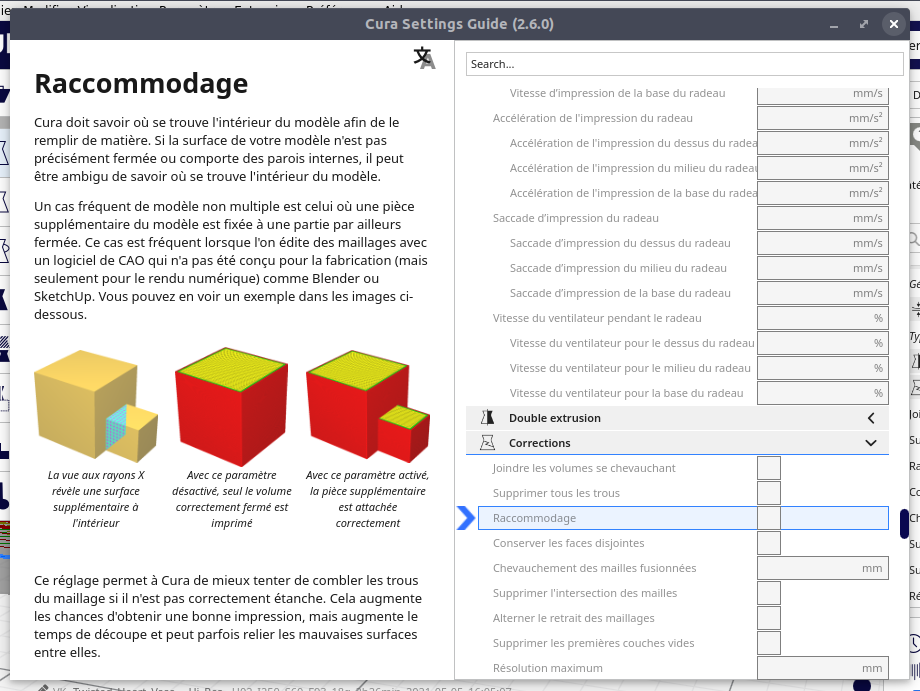Image resolution: width=920 pixels, height=691 pixels.
Task: Click 'Résolution maximum' value field
Action: click(x=823, y=668)
